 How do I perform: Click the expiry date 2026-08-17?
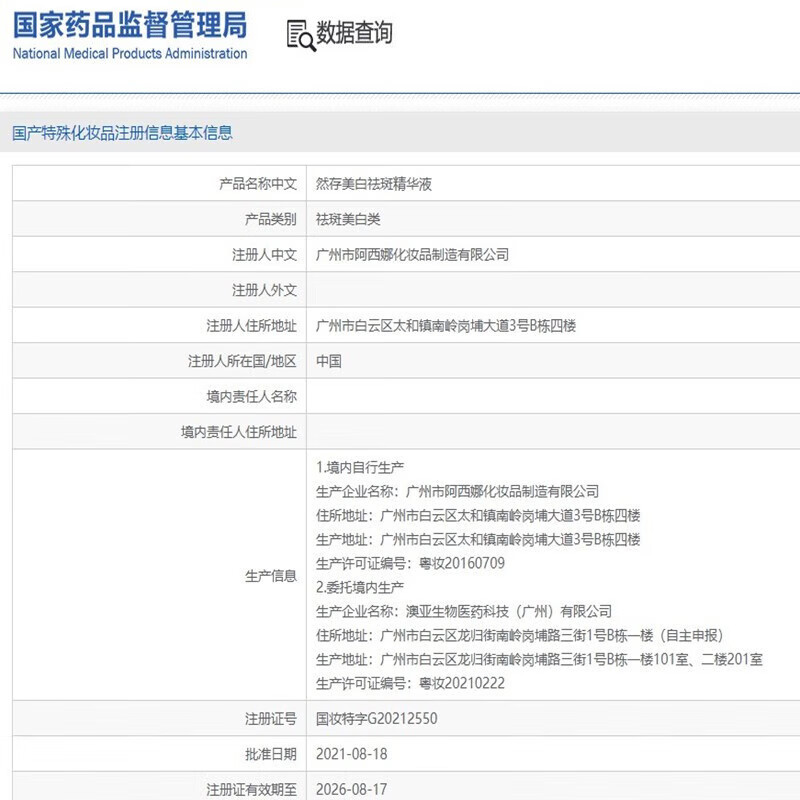coord(351,789)
